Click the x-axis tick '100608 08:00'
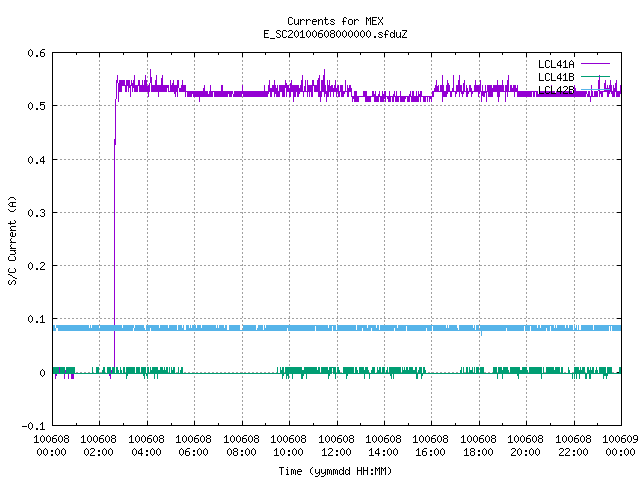The image size is (640, 480). click(x=241, y=446)
